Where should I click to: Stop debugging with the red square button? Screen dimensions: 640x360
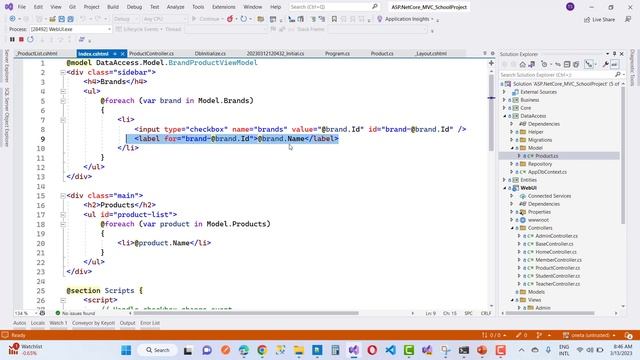pos(21,39)
